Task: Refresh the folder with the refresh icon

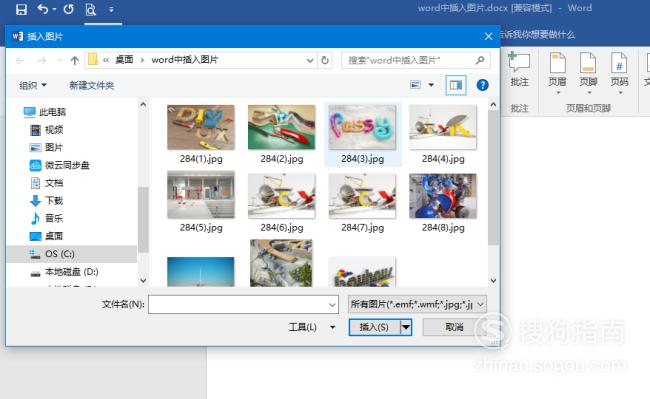Action: click(x=325, y=60)
